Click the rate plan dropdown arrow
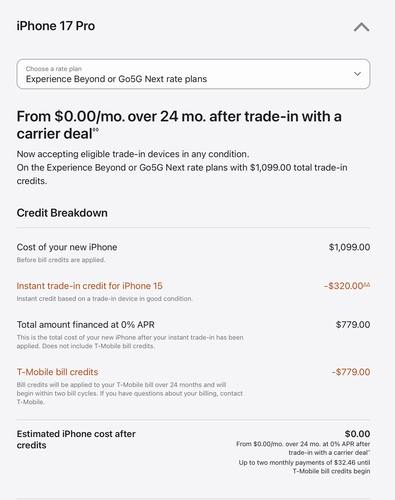This screenshot has width=395, height=500. [x=357, y=74]
